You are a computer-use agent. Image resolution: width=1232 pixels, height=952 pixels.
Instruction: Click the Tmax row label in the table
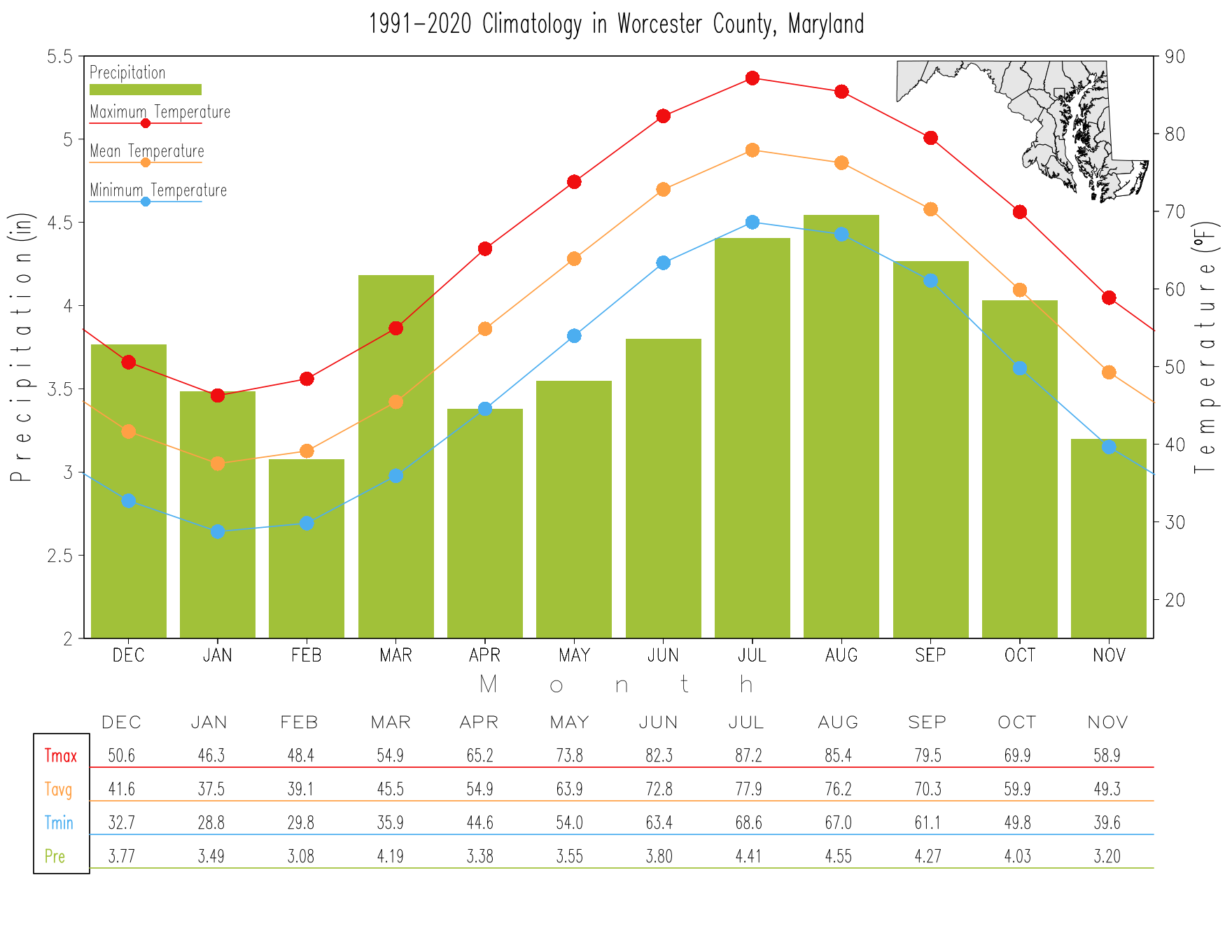coord(61,756)
